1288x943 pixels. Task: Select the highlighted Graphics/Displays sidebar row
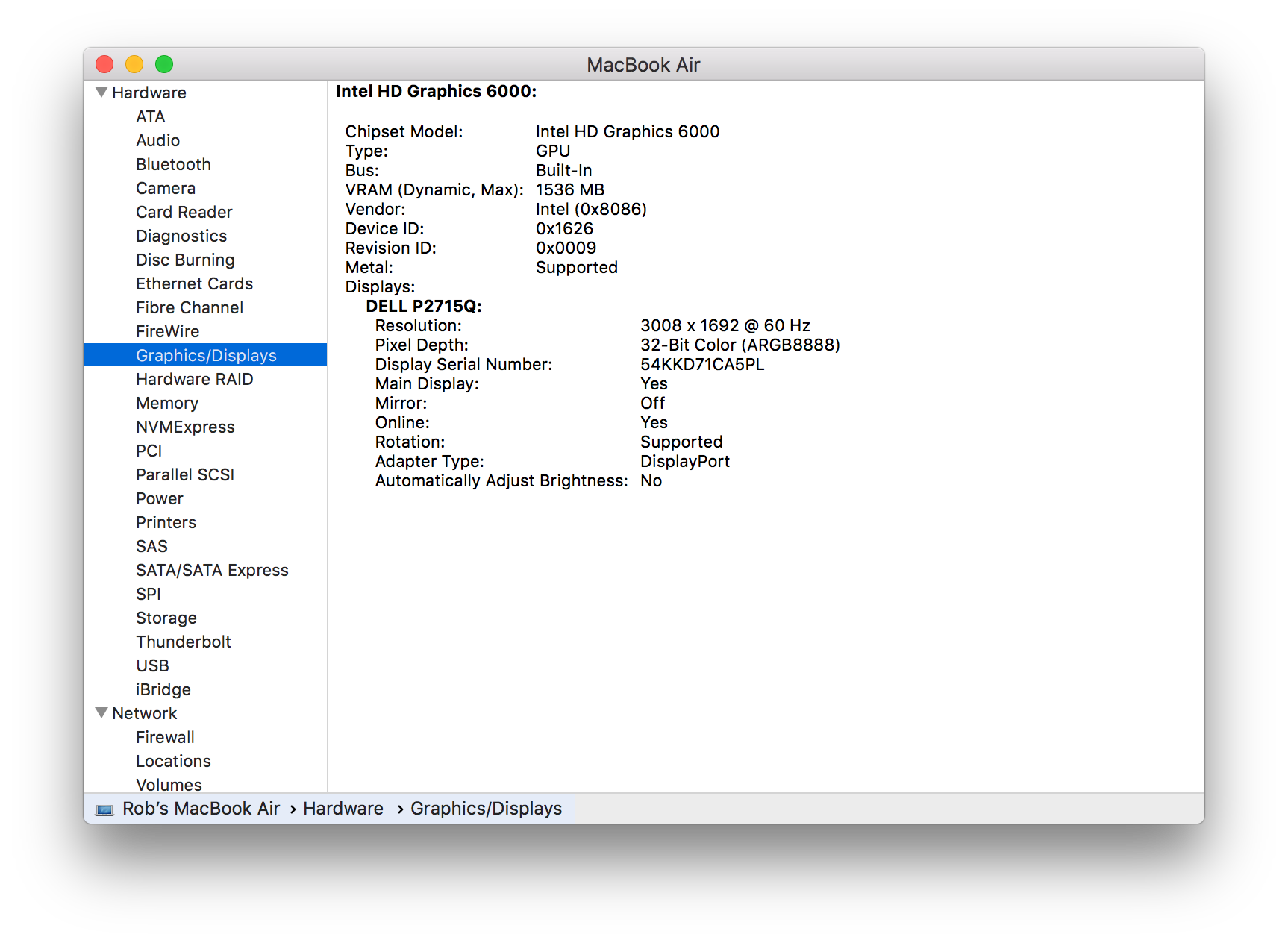(x=205, y=355)
